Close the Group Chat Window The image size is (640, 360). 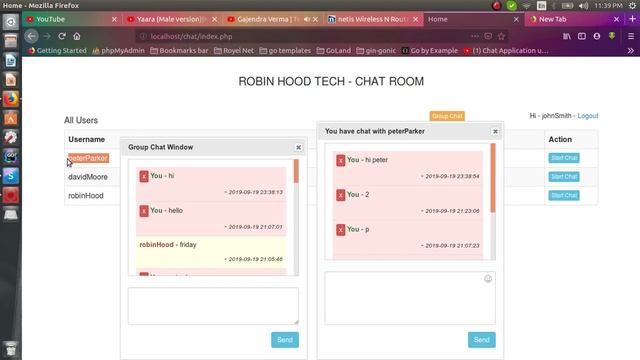click(298, 147)
